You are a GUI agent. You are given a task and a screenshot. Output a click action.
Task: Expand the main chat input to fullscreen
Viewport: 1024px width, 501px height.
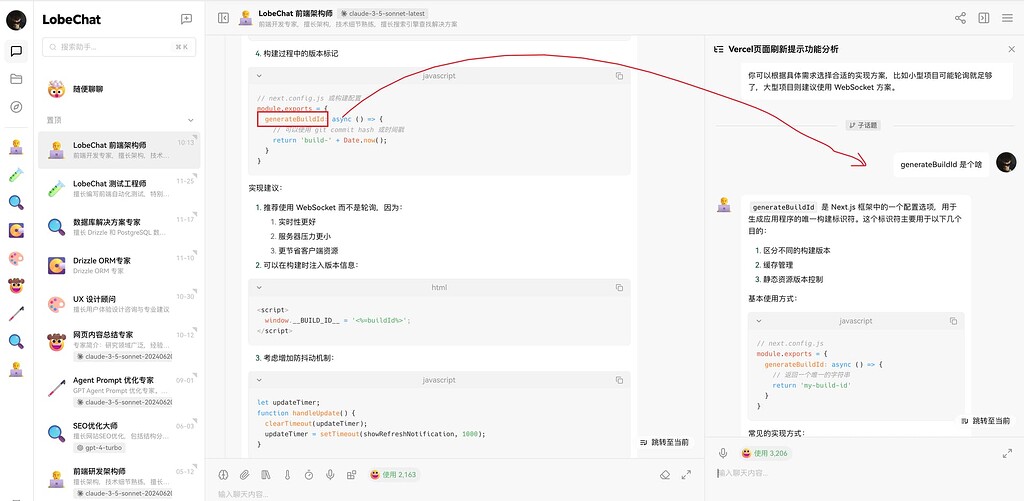[686, 475]
